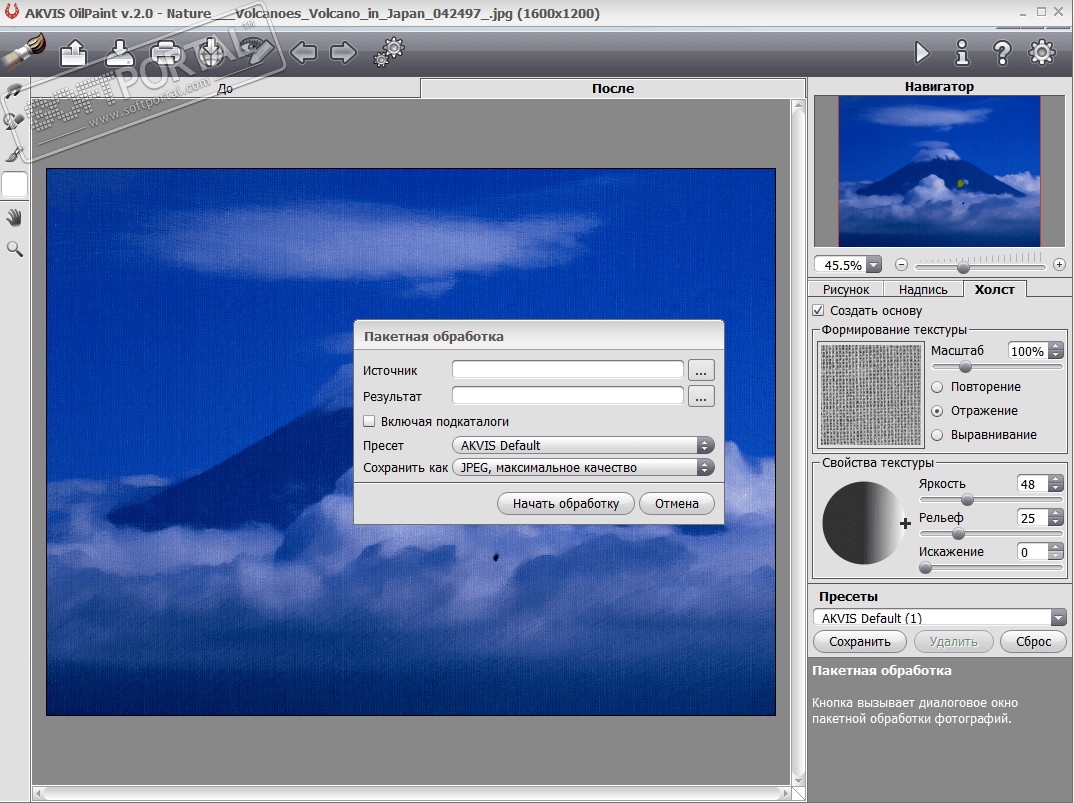Select the Zoom magnifier tool
This screenshot has height=803, width=1074.
pos(14,249)
